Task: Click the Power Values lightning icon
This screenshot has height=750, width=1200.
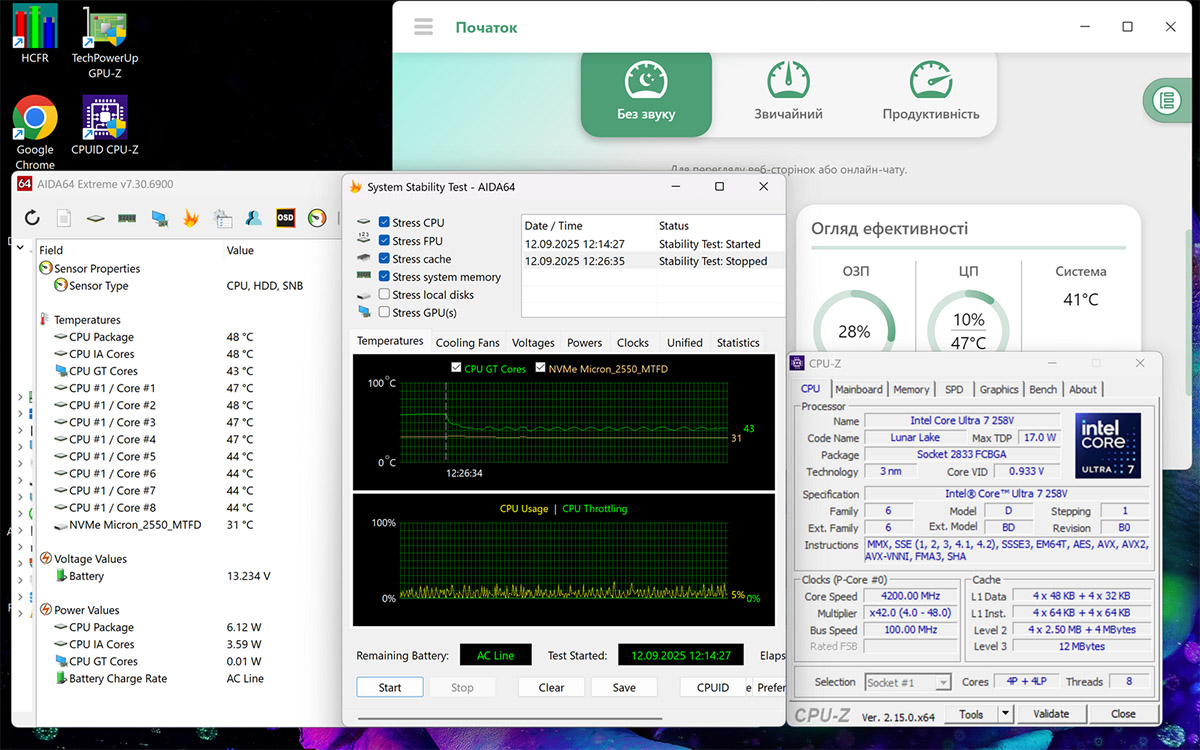Action: click(x=45, y=610)
